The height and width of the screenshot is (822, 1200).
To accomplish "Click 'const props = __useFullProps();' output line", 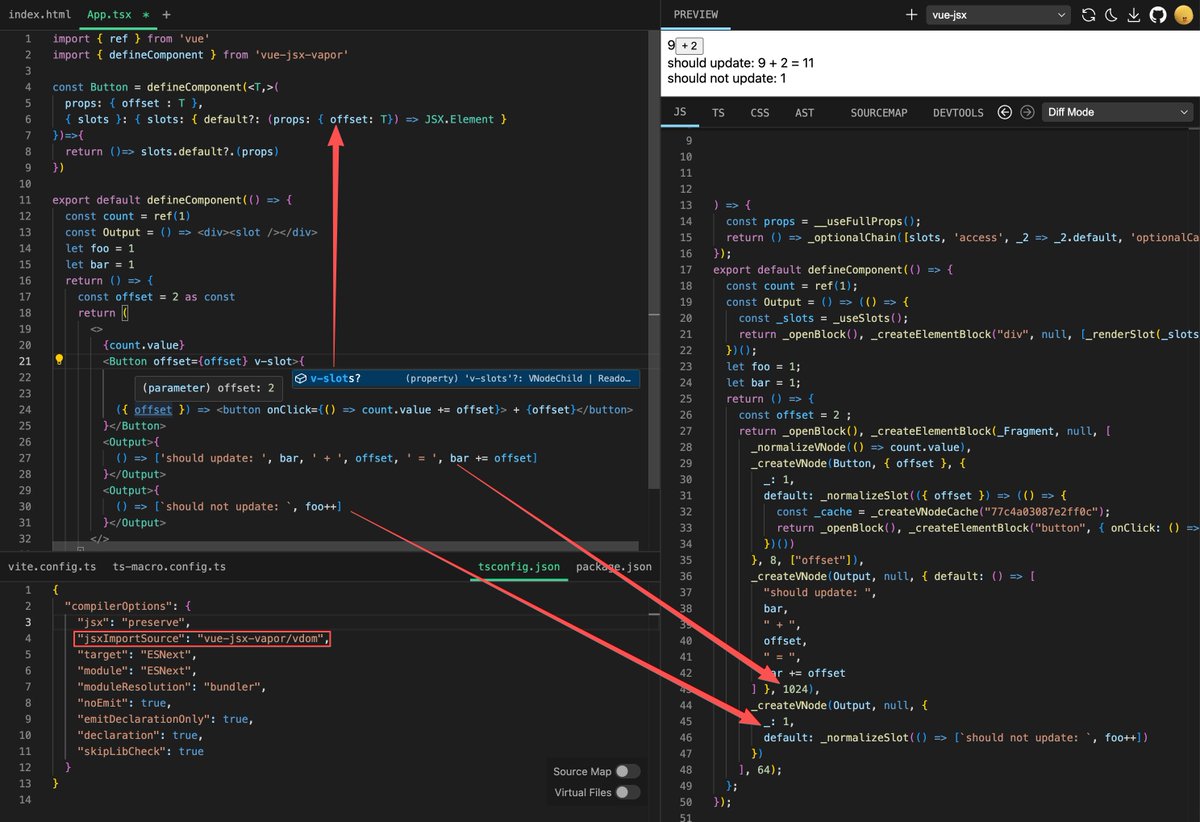I will 822,221.
